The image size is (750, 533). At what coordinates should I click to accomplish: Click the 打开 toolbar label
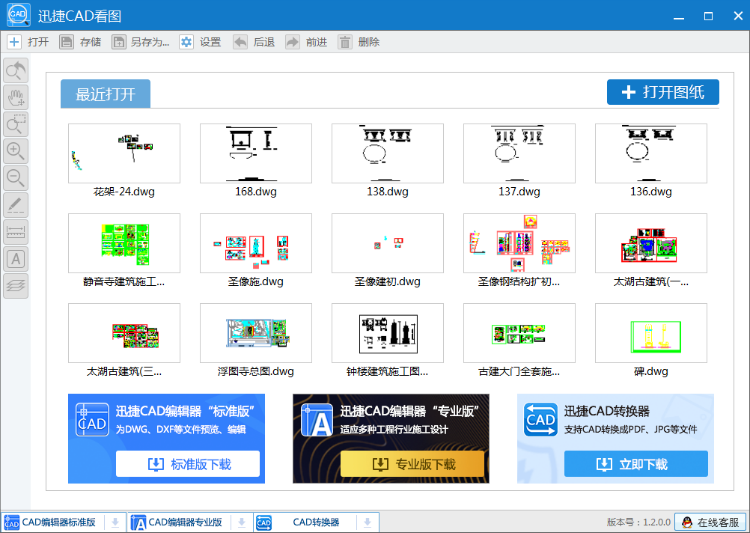pos(38,42)
